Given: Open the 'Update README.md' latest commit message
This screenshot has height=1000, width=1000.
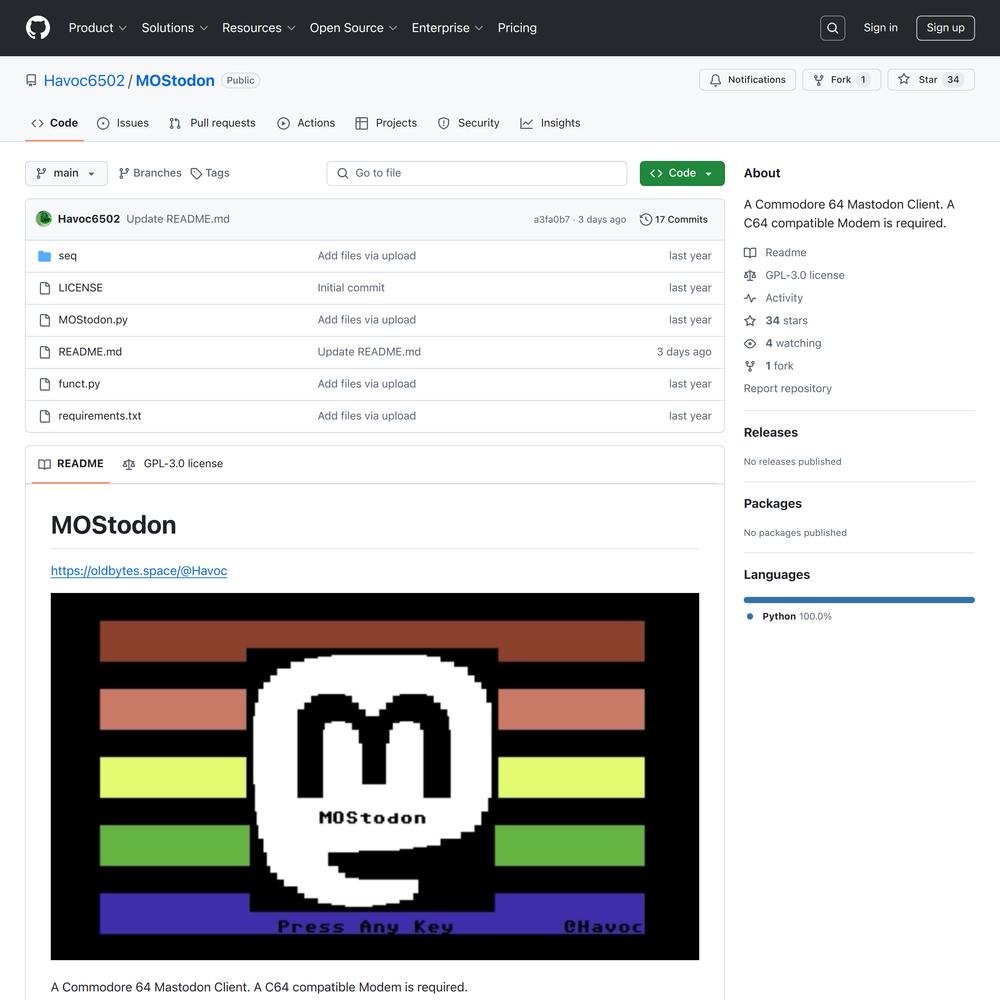Looking at the screenshot, I should click(178, 219).
